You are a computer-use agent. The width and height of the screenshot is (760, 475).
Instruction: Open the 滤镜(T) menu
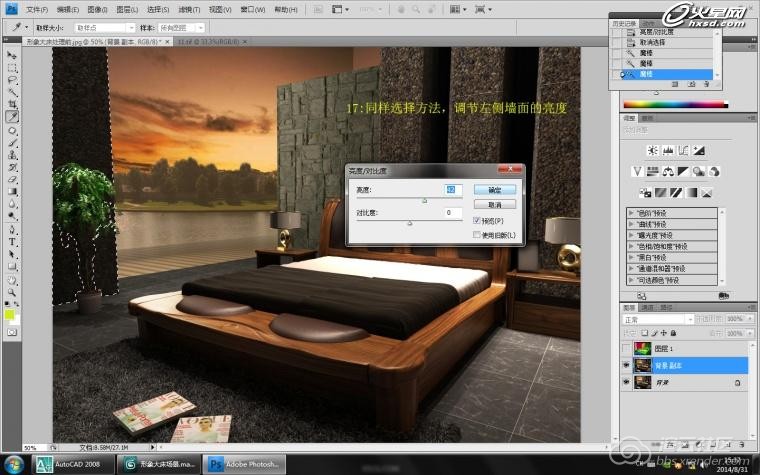[x=189, y=10]
